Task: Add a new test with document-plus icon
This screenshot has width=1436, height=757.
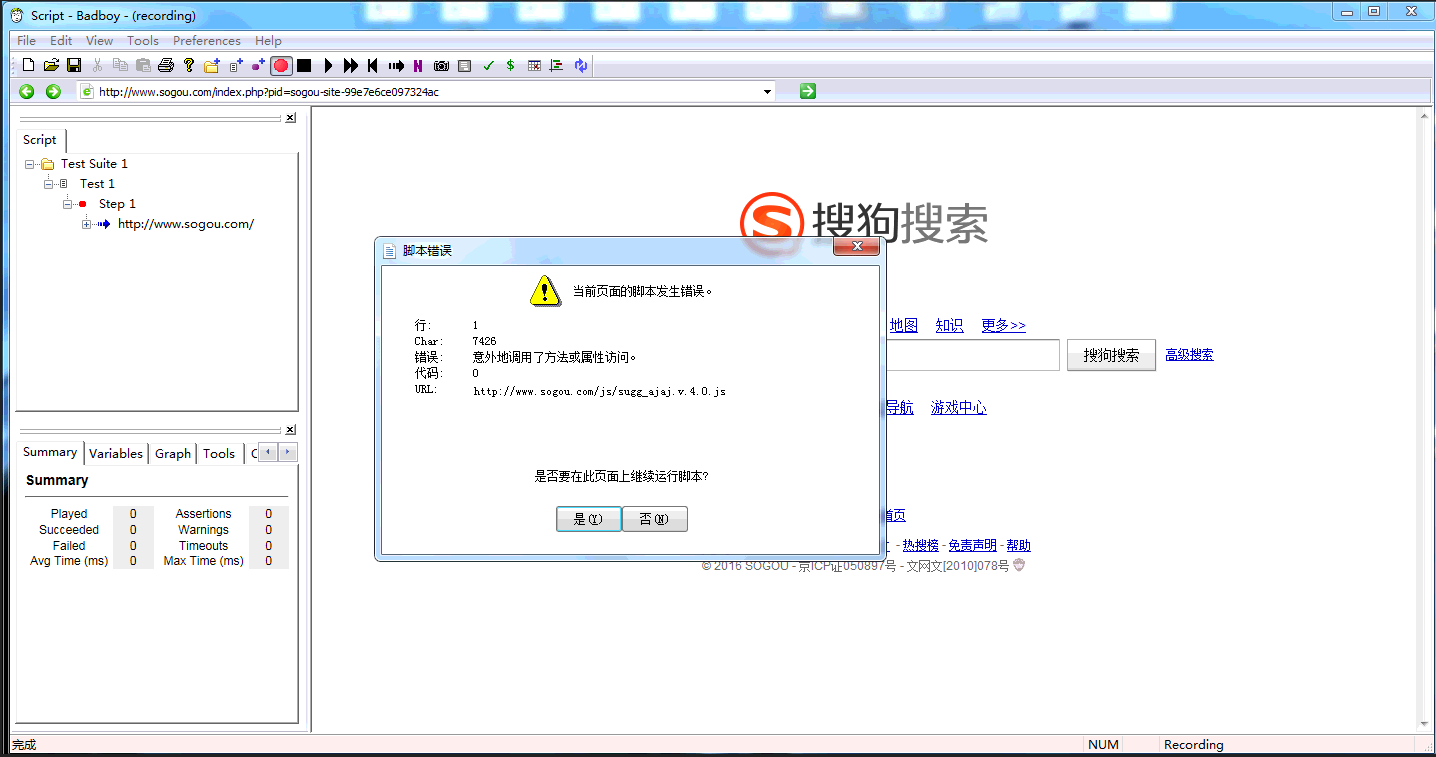Action: tap(236, 66)
